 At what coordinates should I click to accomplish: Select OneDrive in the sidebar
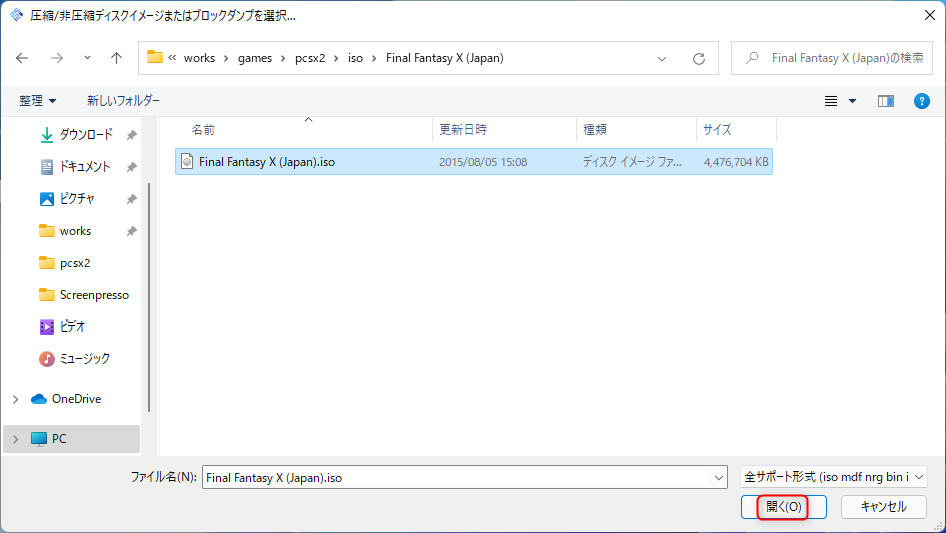pyautogui.click(x=76, y=399)
